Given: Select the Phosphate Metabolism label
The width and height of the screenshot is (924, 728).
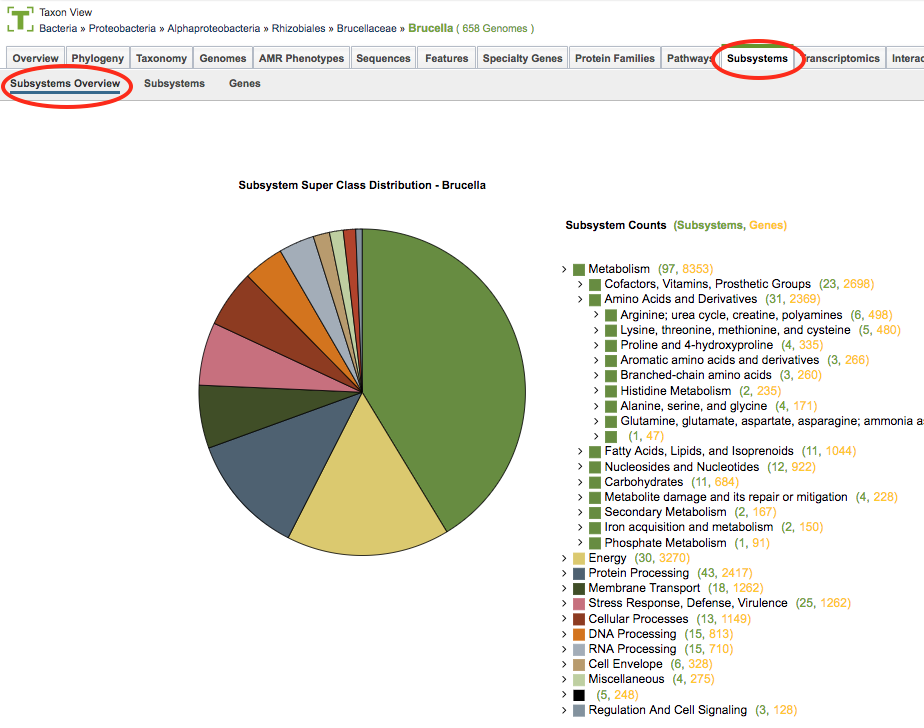Looking at the screenshot, I should pos(665,543).
